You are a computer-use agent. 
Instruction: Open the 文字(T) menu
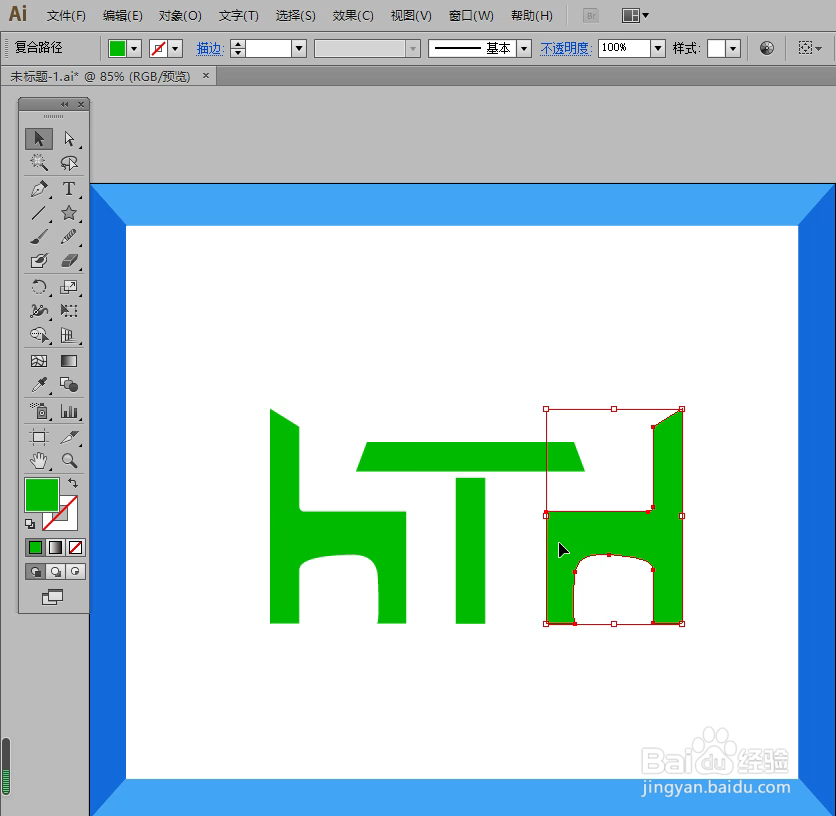(239, 15)
